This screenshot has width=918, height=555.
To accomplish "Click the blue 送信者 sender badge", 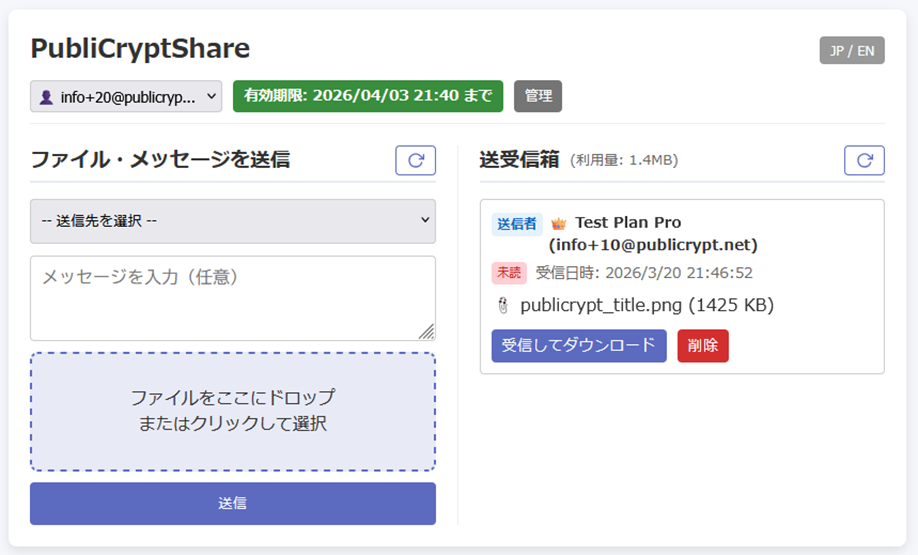I will [516, 224].
